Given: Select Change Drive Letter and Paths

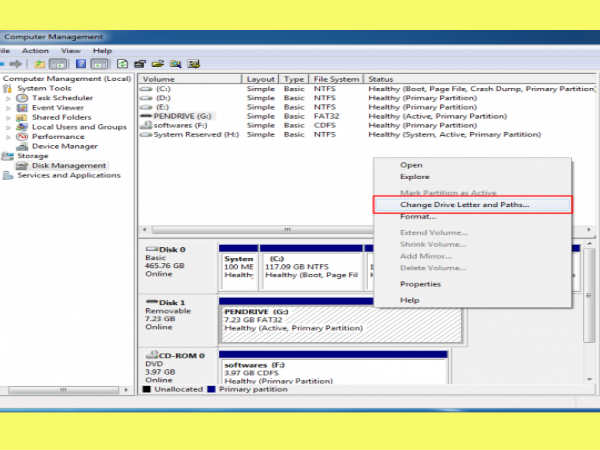Looking at the screenshot, I should click(x=472, y=205).
